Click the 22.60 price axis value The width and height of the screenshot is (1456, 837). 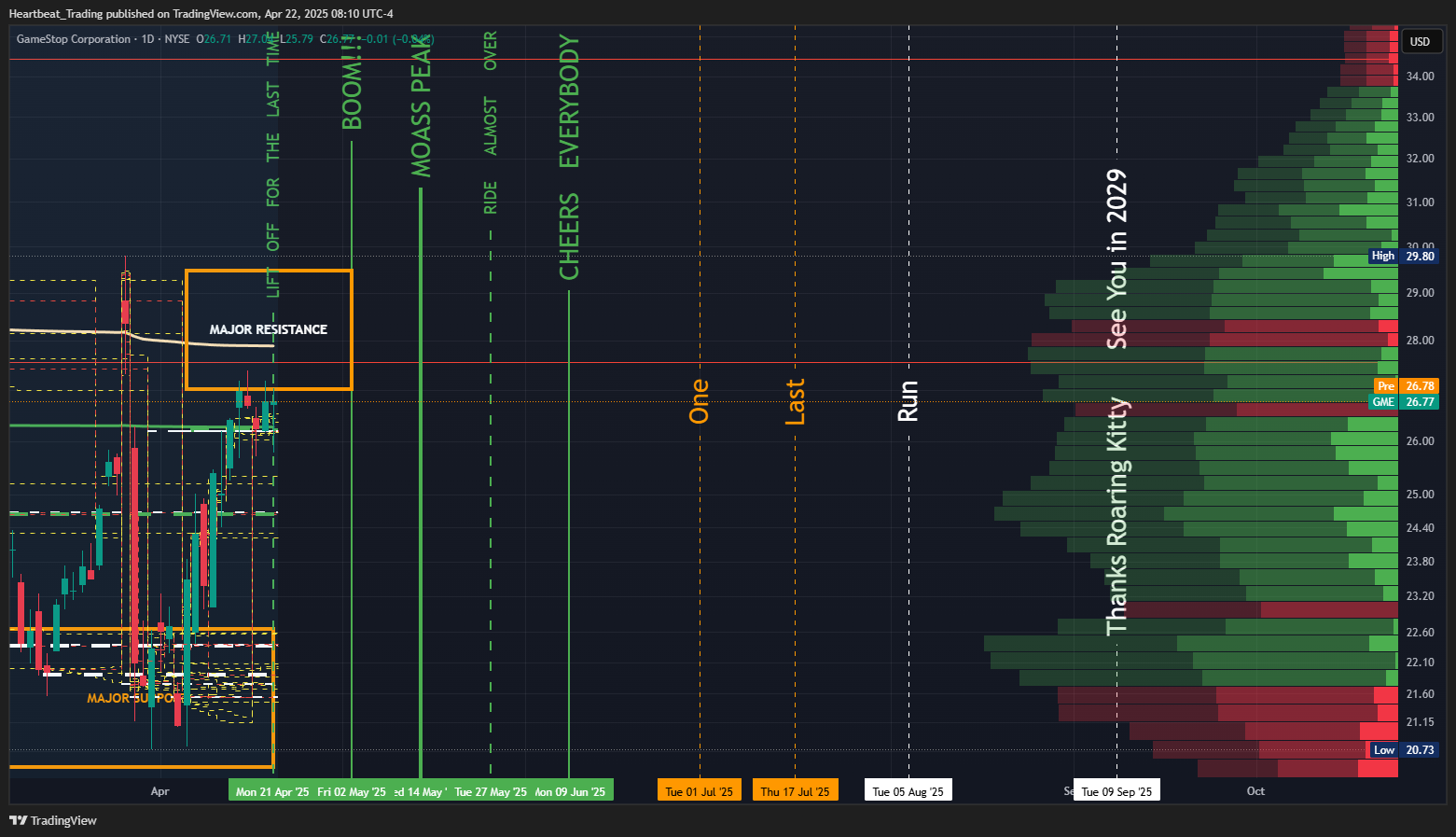[x=1421, y=633]
